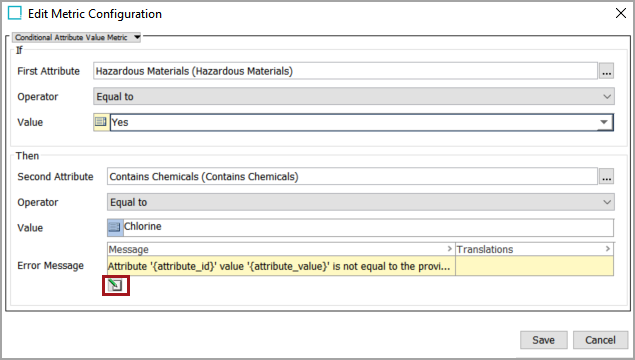Open the Conditional Attribute Value Metric dropdown
The height and width of the screenshot is (360, 635).
pyautogui.click(x=77, y=37)
